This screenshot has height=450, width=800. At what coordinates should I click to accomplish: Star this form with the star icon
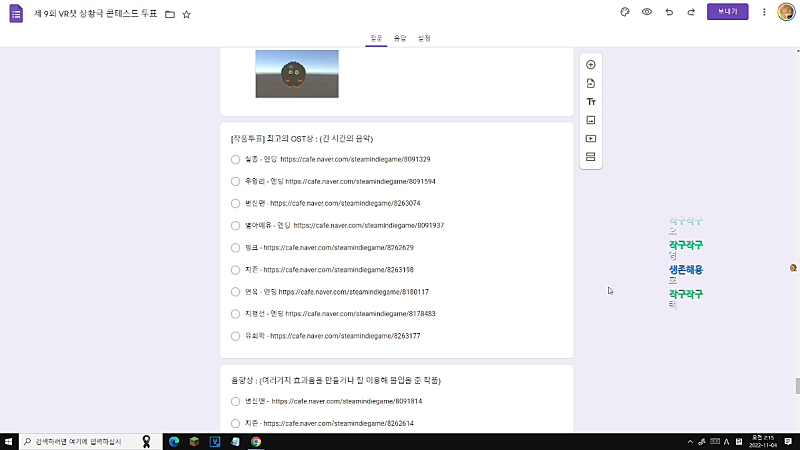coord(186,15)
